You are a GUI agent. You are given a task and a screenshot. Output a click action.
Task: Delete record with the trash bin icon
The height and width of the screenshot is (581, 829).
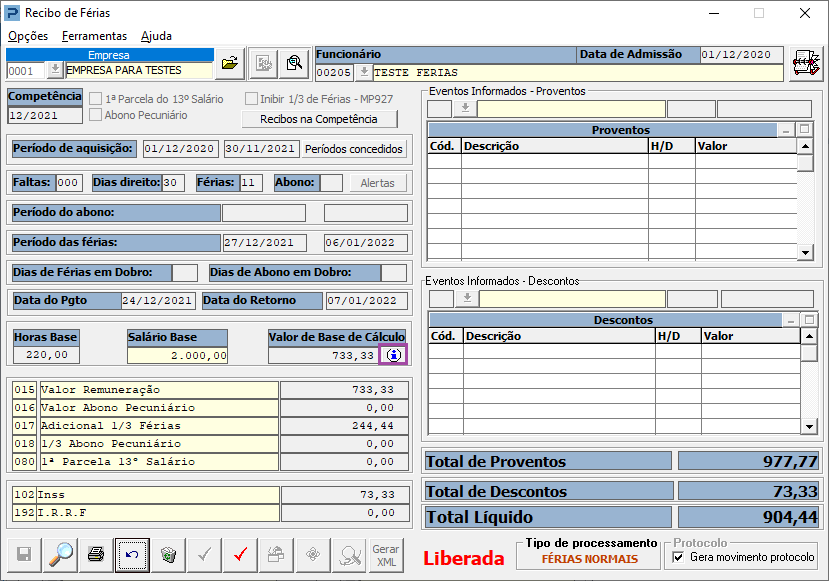pos(168,554)
